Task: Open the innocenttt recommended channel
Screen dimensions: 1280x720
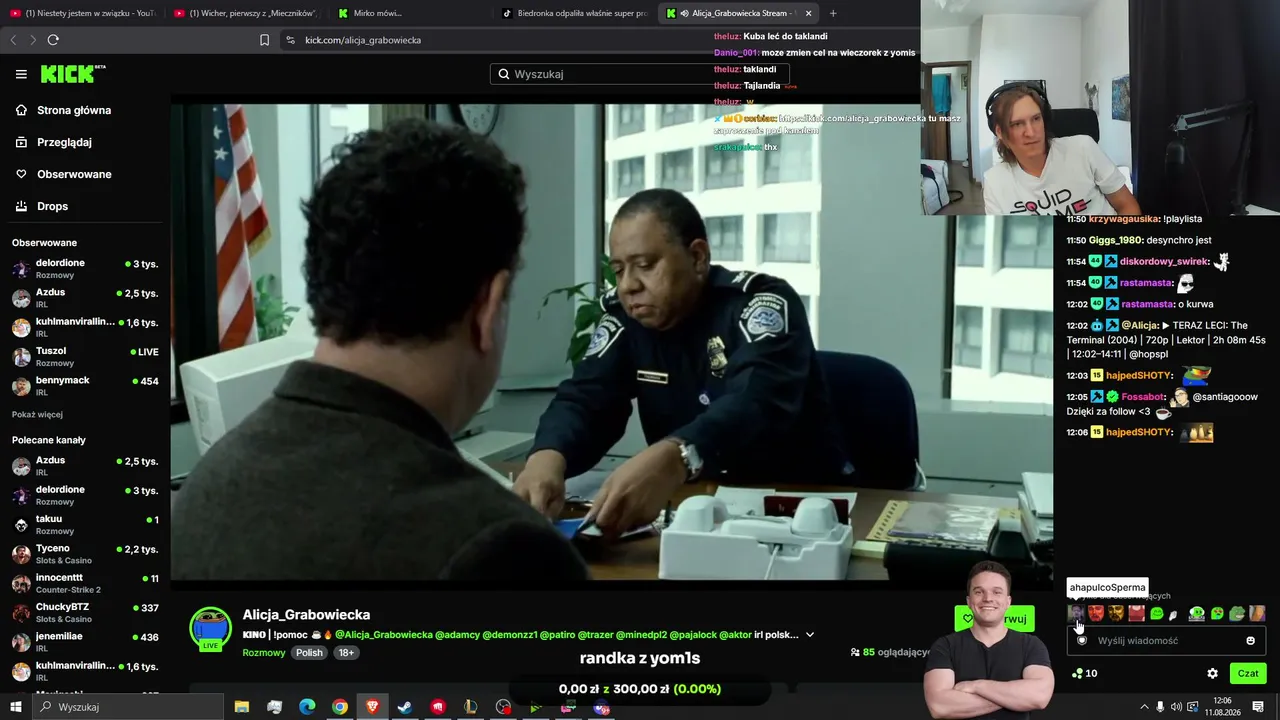Action: click(85, 583)
